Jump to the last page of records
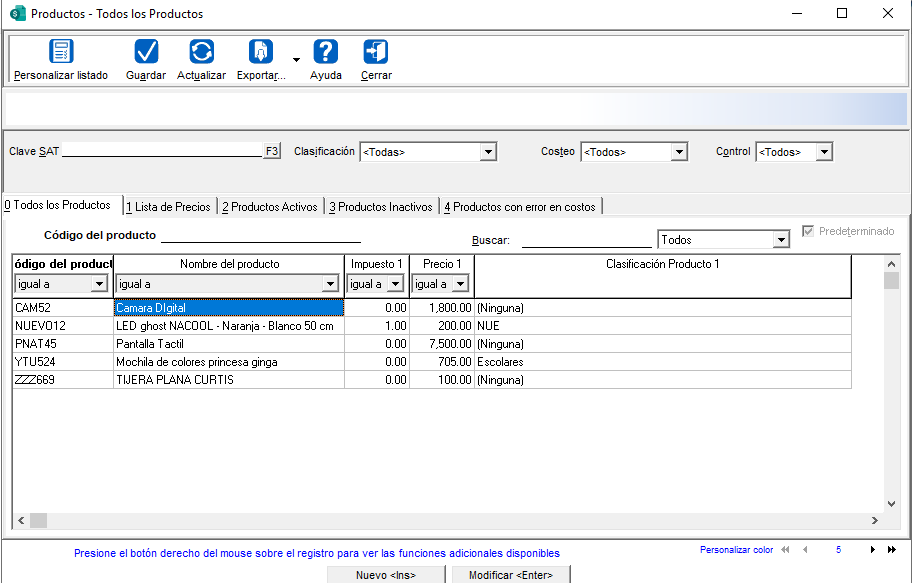 892,549
